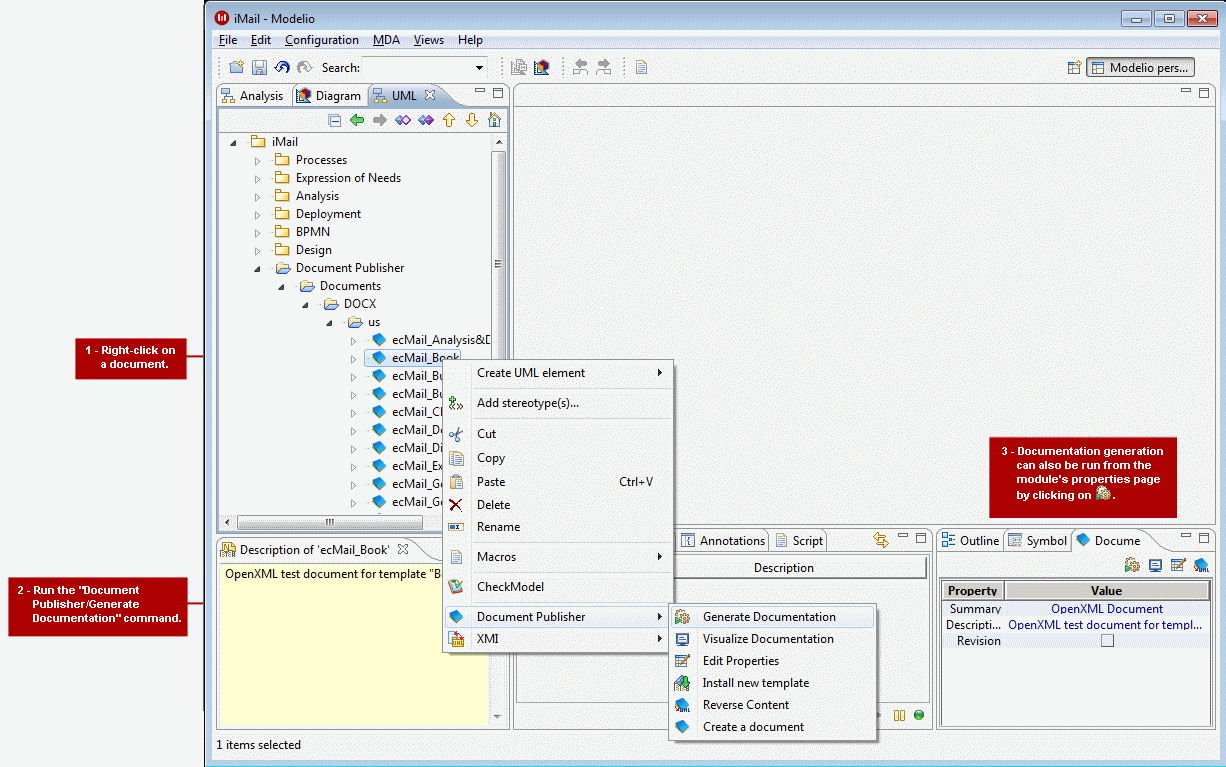Expand the Design folder
1226x767 pixels.
(x=257, y=250)
